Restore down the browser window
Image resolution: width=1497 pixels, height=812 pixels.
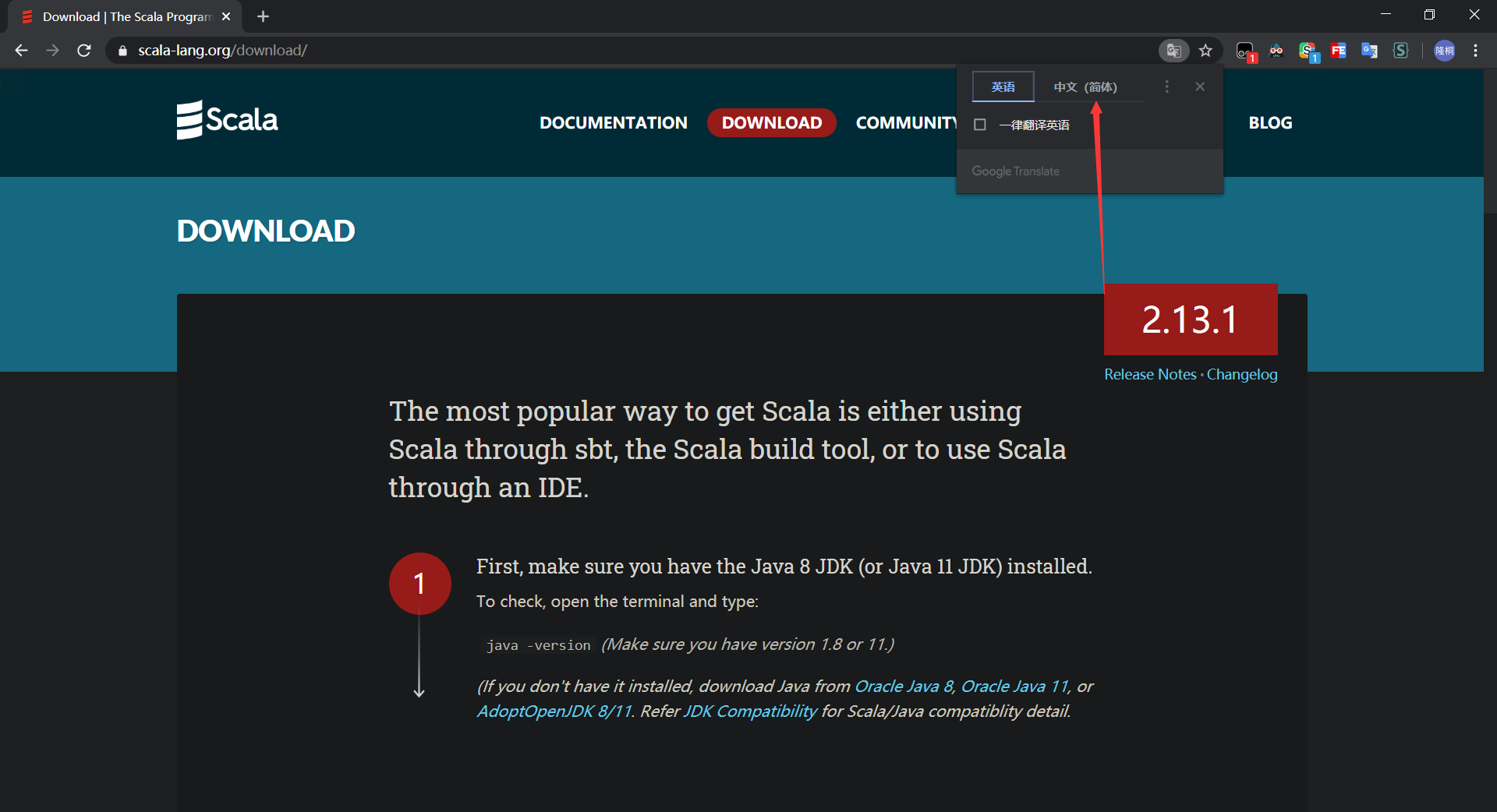[1429, 15]
